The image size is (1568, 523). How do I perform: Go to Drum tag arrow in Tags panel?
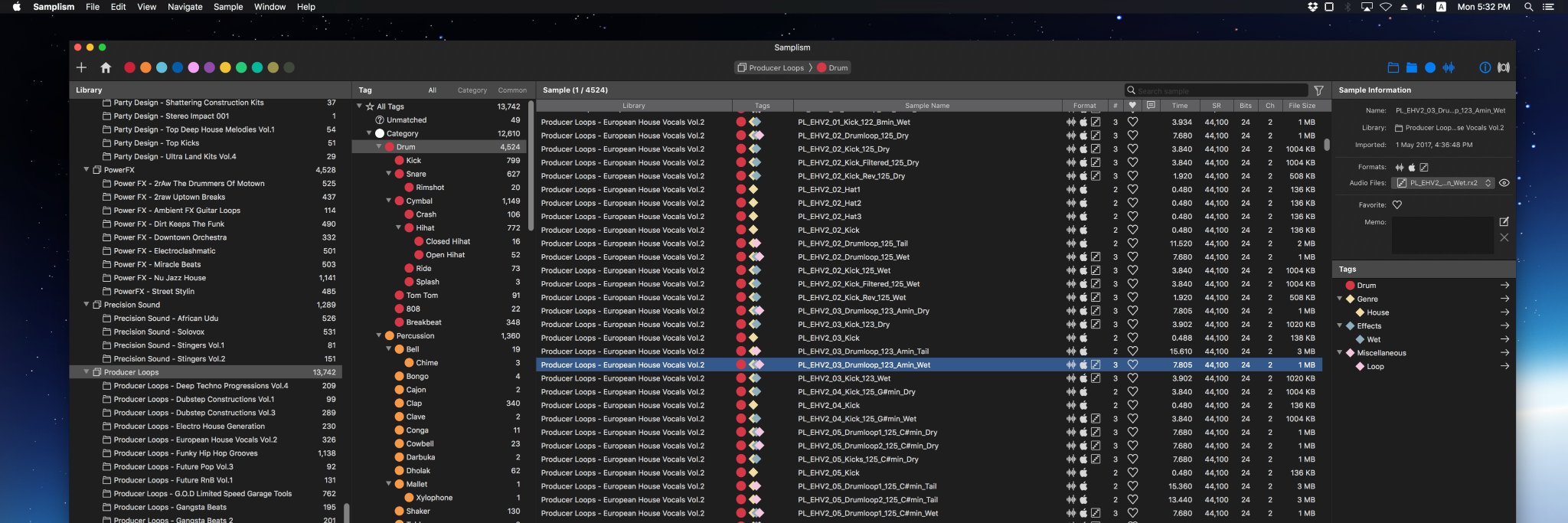tap(1504, 286)
